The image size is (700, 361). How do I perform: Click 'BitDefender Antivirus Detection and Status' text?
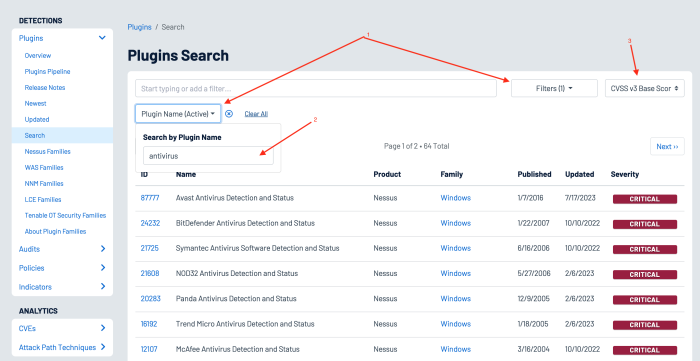click(245, 223)
